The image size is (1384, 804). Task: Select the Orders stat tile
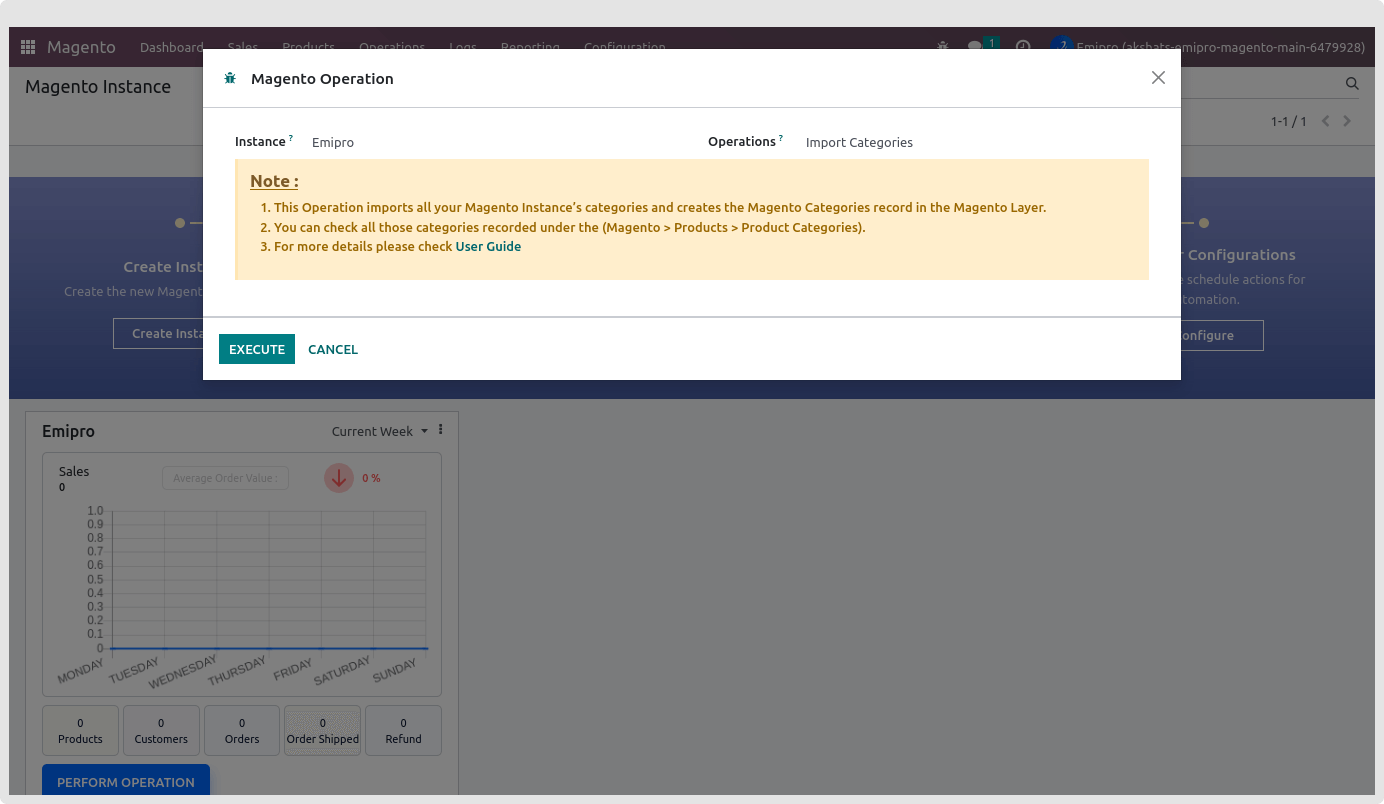[241, 730]
